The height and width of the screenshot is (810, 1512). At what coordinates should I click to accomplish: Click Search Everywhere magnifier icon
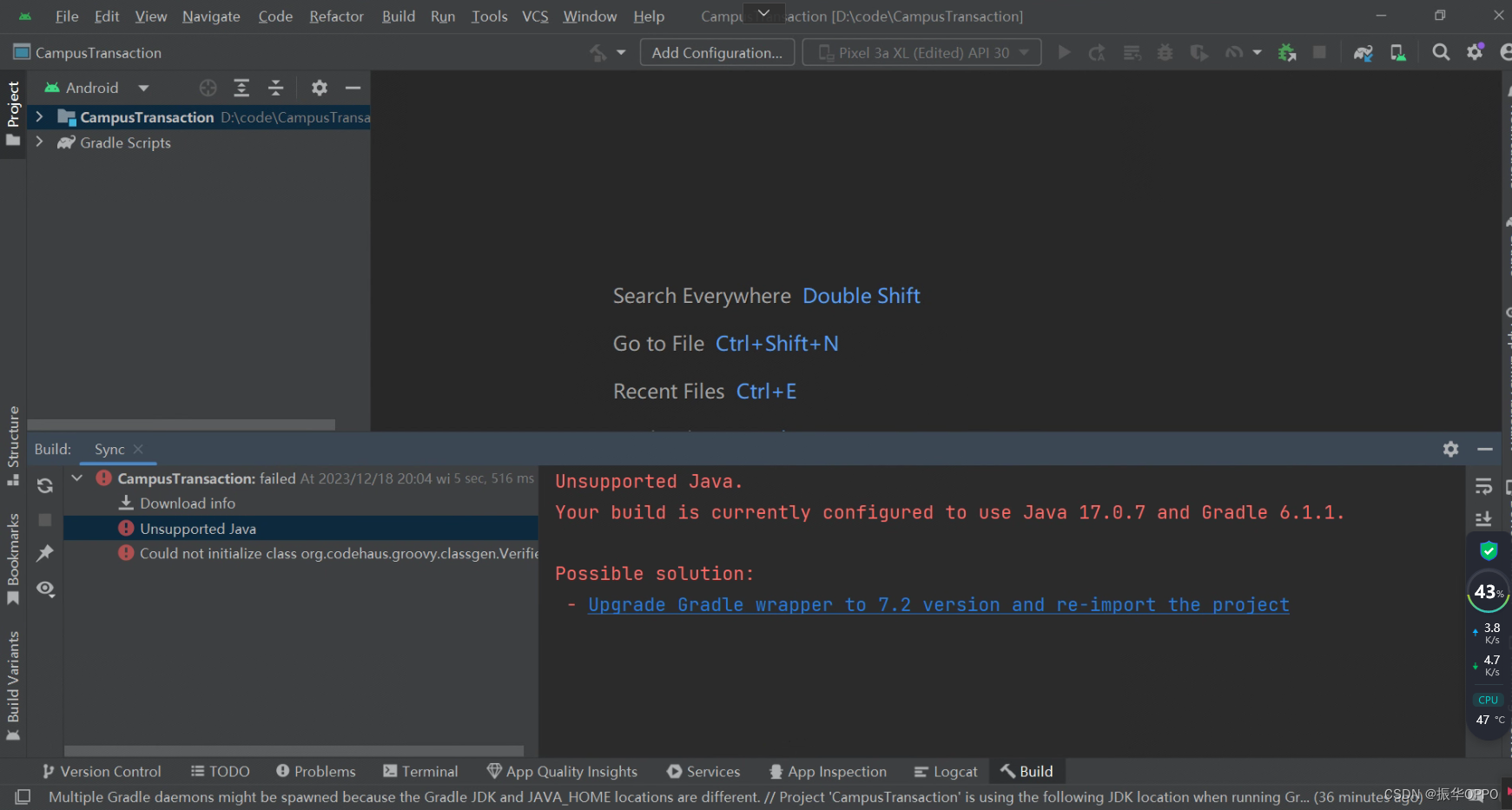coord(1441,53)
